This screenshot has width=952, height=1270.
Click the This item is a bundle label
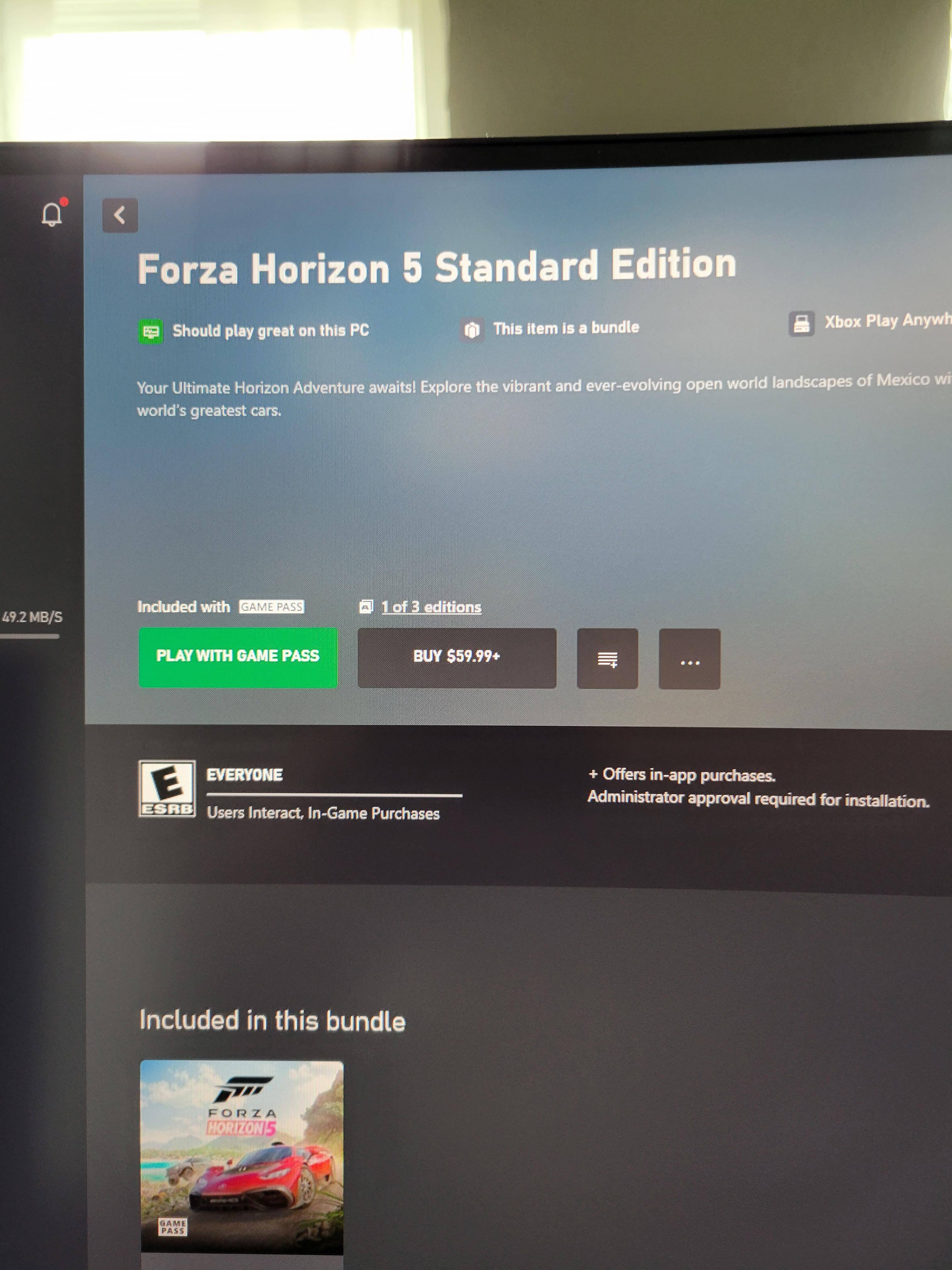tap(566, 328)
